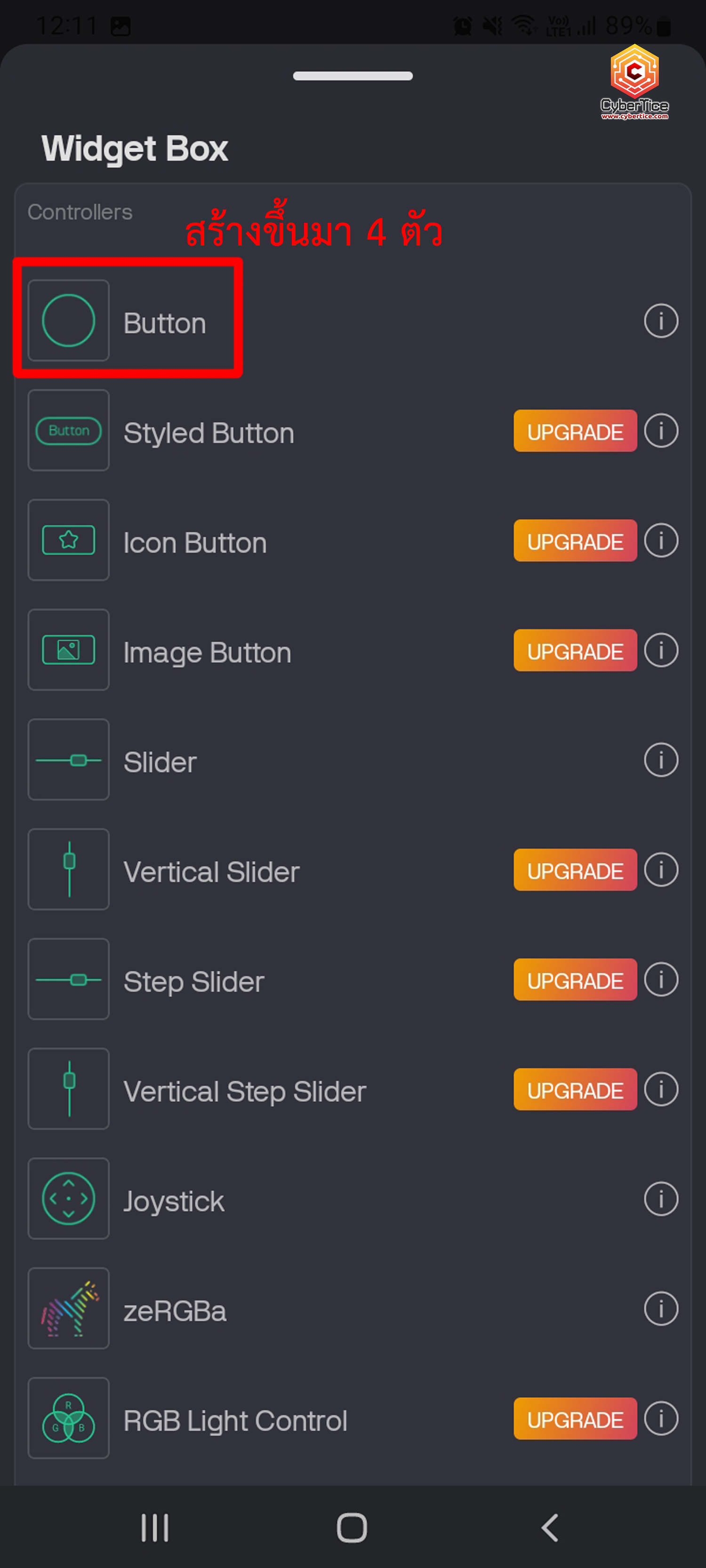Choose the Vertical Step Slider entry
This screenshot has width=706, height=1568.
tap(244, 1091)
